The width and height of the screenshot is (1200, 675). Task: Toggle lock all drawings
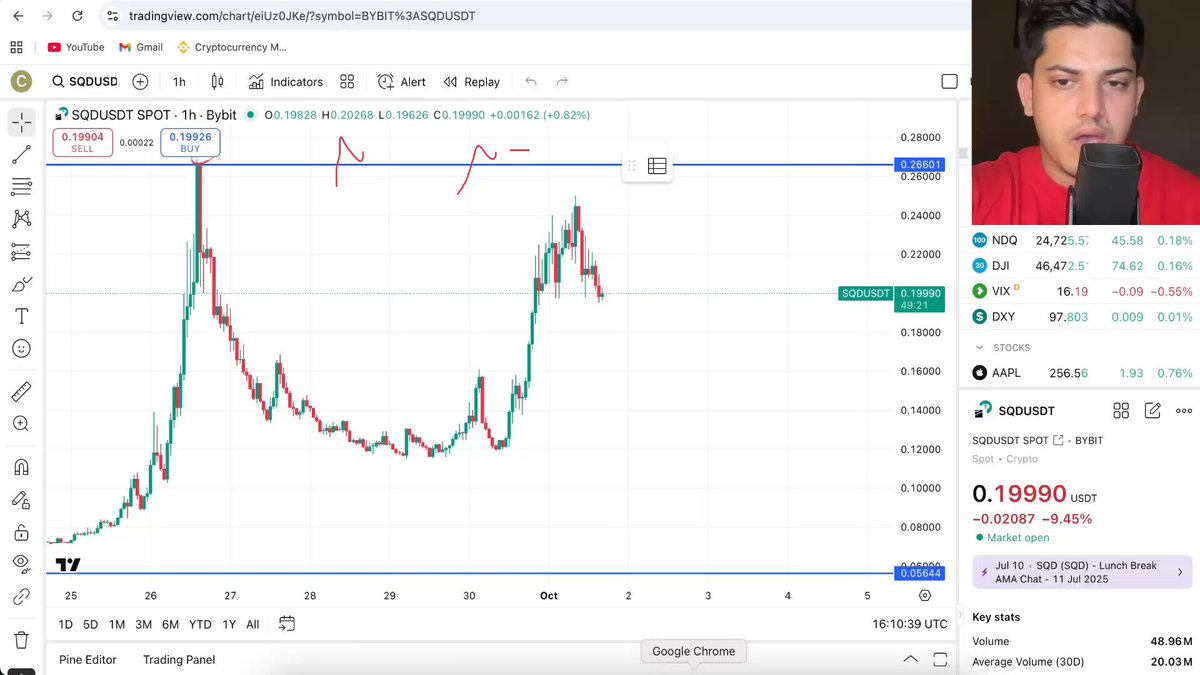(x=21, y=533)
